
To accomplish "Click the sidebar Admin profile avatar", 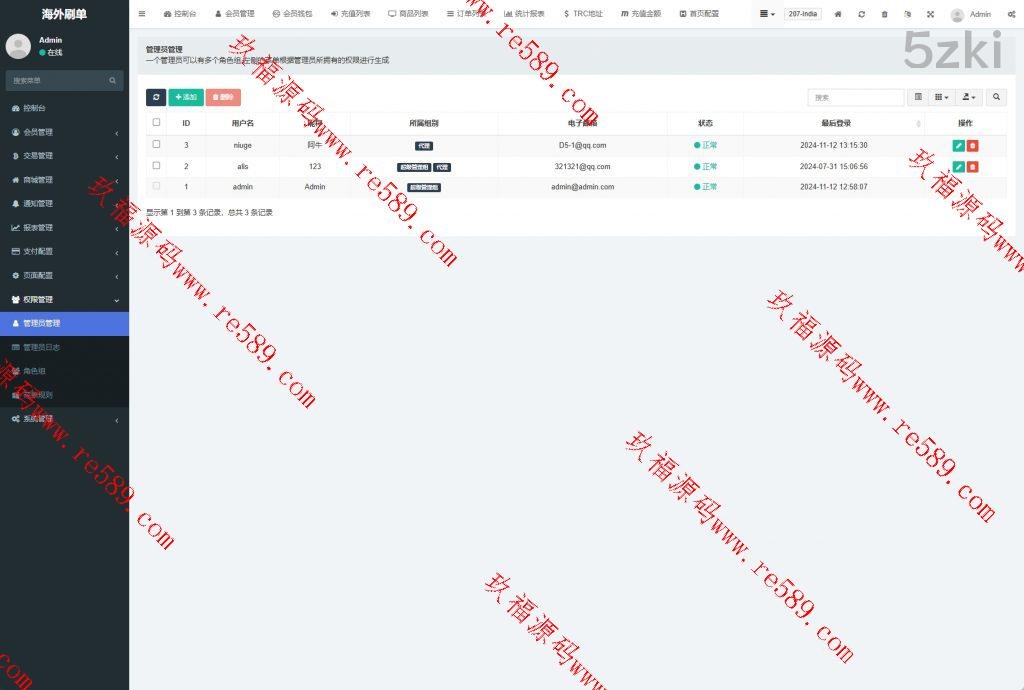I will coord(18,46).
